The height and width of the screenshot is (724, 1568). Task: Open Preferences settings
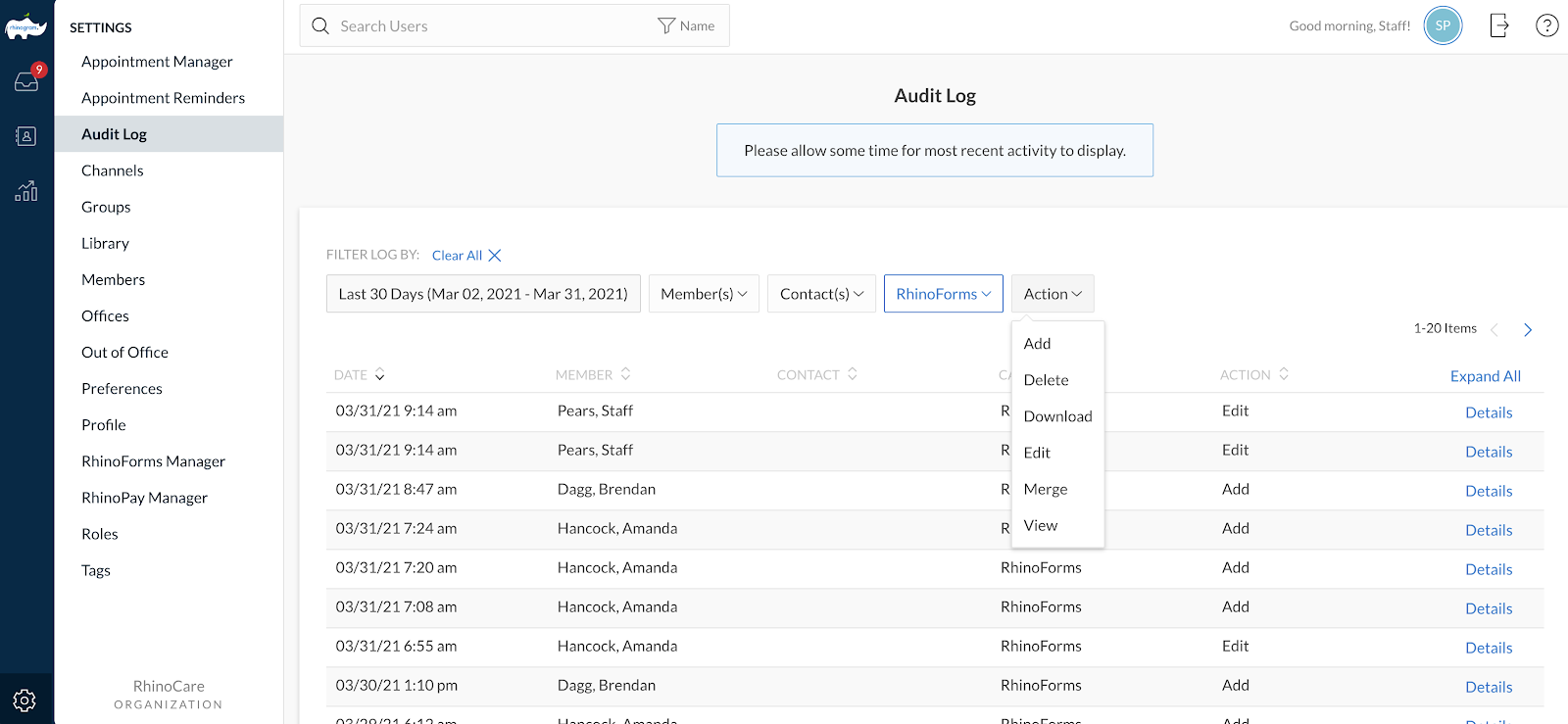(x=122, y=388)
